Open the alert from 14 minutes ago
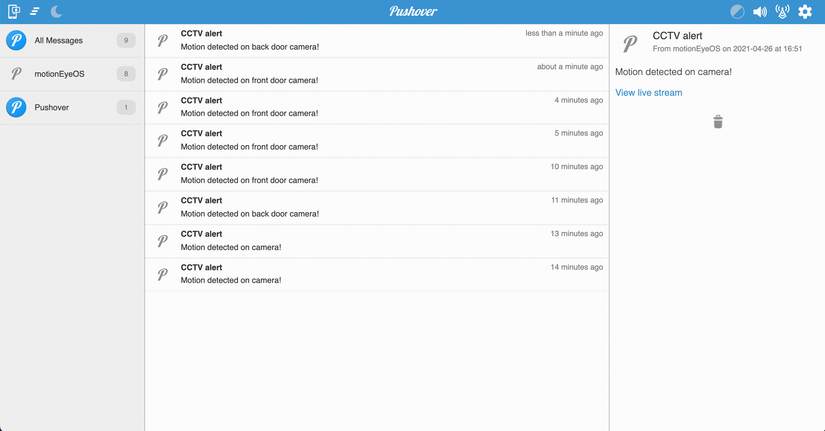The image size is (825, 431). [377, 274]
